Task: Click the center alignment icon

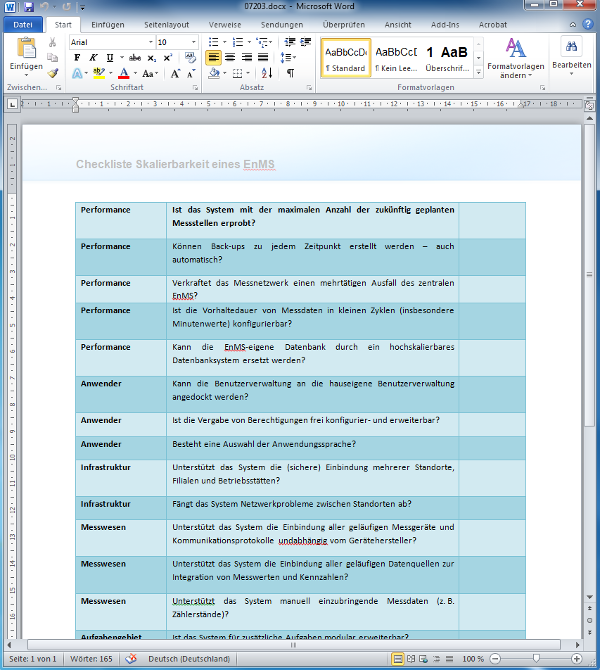Action: (x=231, y=57)
